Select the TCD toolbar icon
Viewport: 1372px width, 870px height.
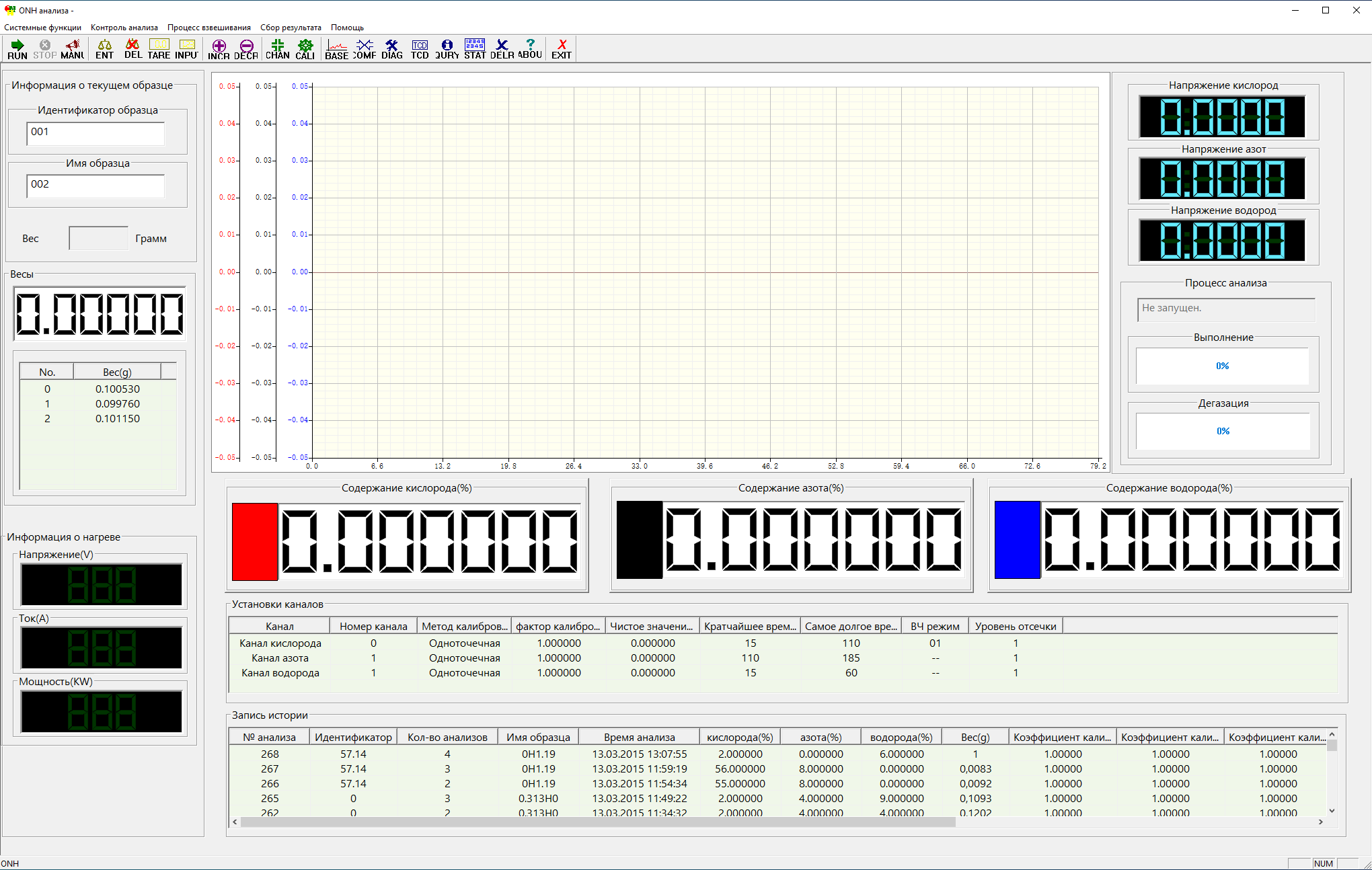(x=419, y=48)
